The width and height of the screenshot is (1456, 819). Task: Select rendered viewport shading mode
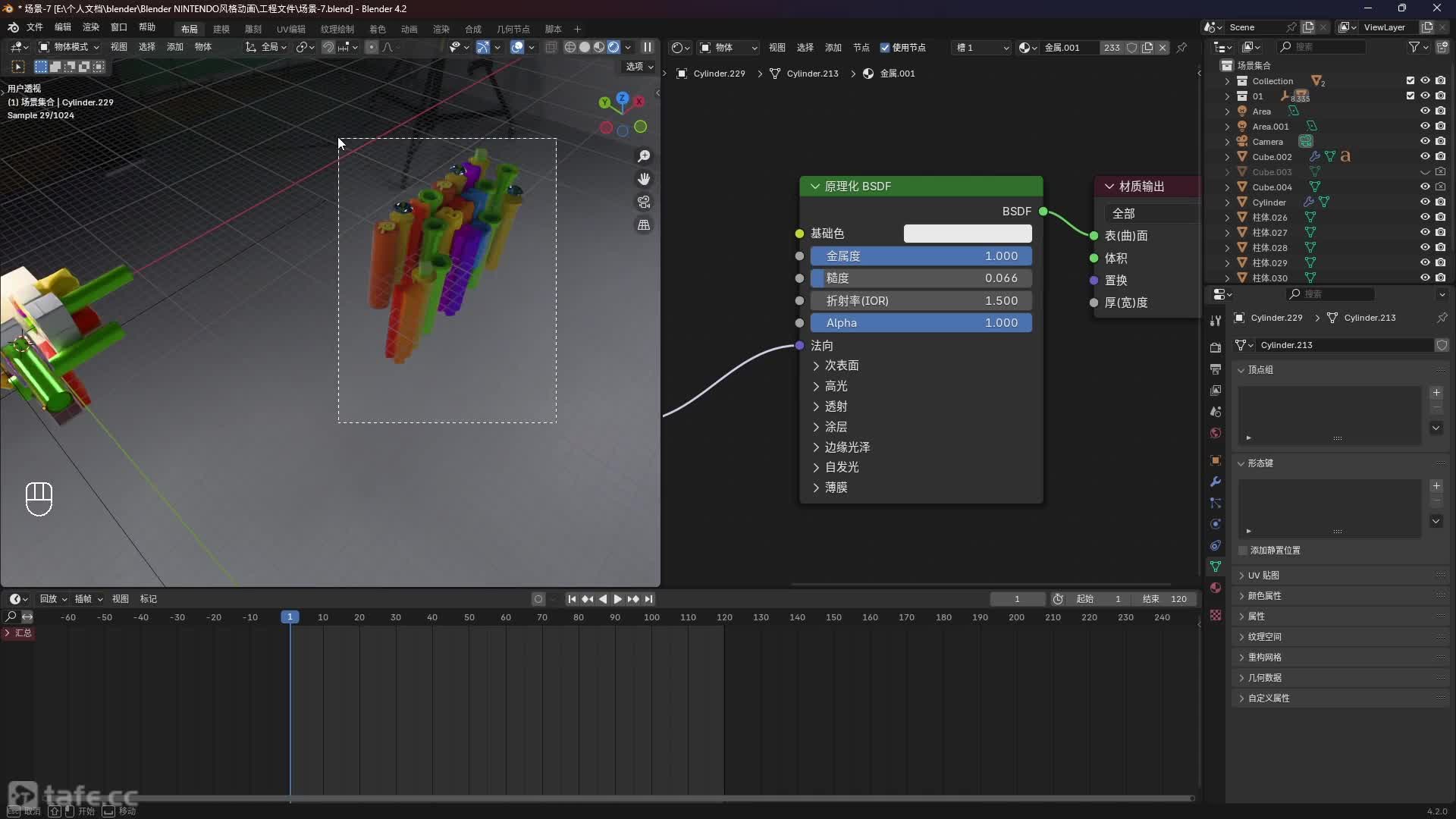point(613,47)
